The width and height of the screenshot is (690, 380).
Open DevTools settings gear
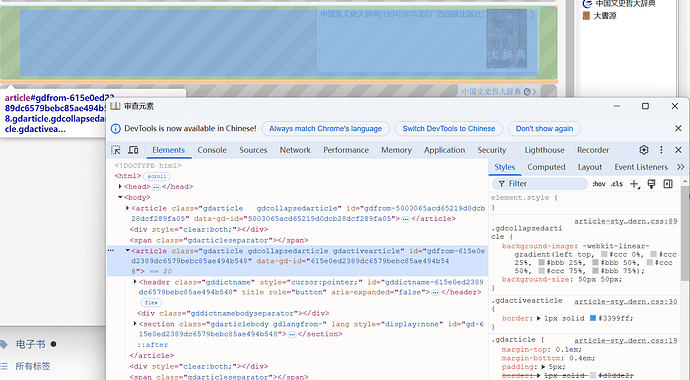644,150
